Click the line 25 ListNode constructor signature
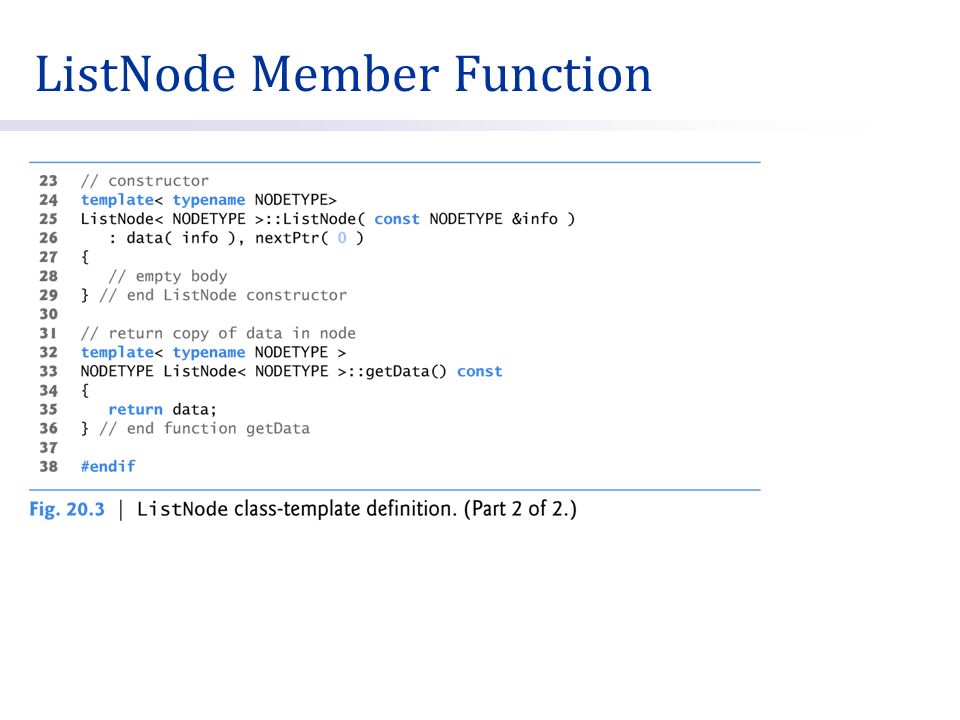This screenshot has height=720, width=960. click(x=328, y=219)
